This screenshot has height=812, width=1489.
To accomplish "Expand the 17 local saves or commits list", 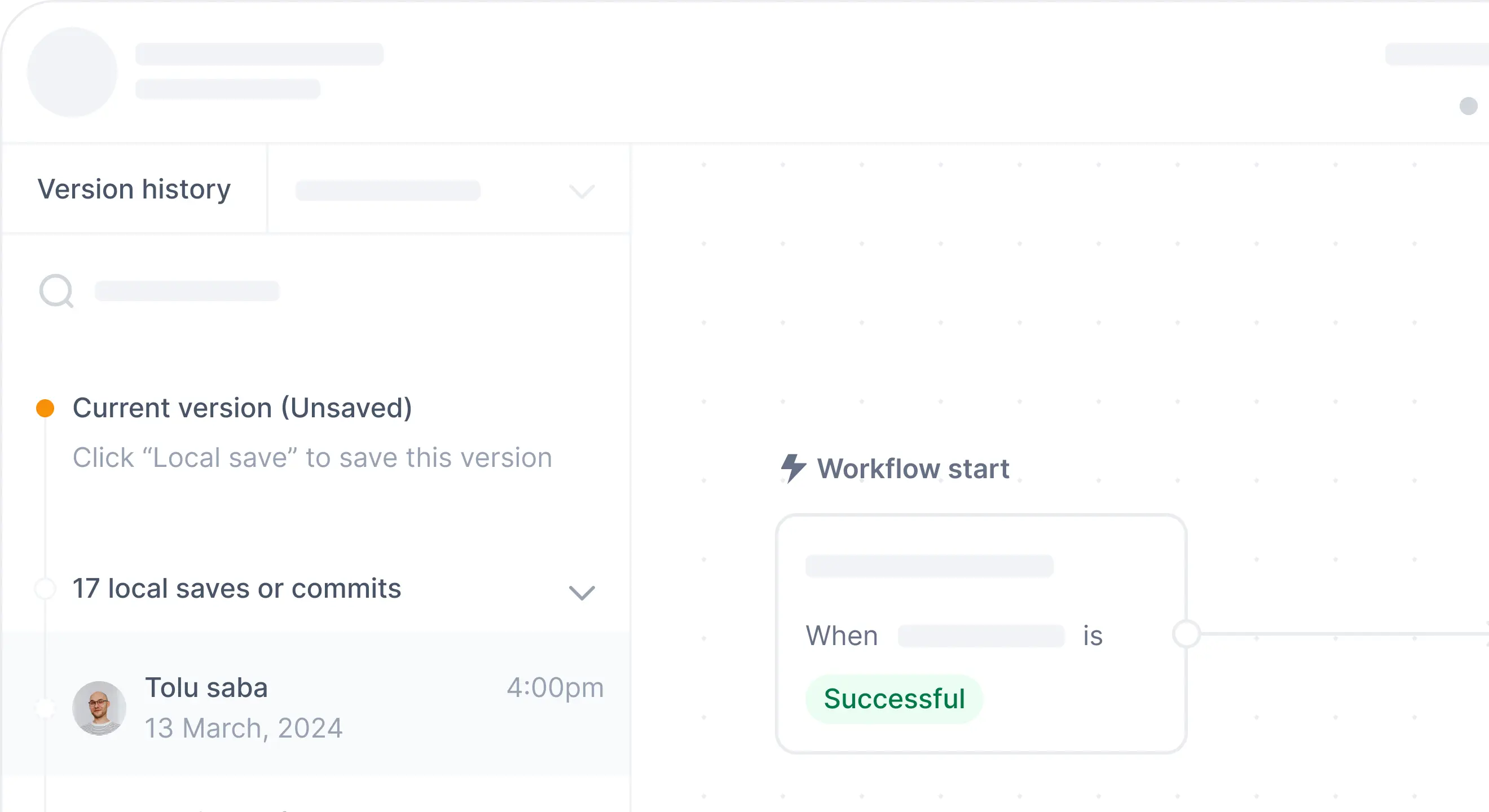I will tap(581, 592).
